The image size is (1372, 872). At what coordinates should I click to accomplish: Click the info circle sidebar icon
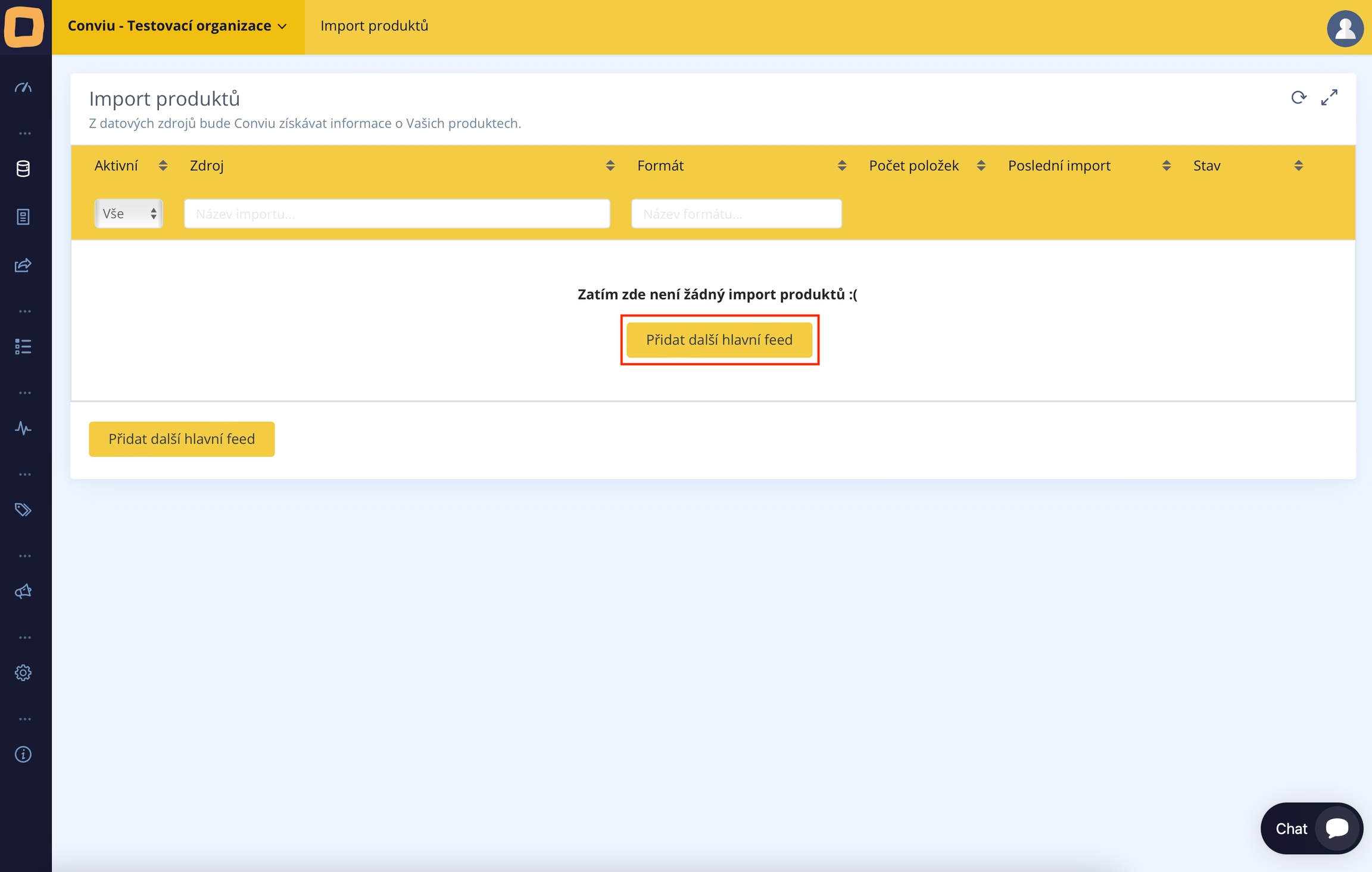(x=23, y=755)
